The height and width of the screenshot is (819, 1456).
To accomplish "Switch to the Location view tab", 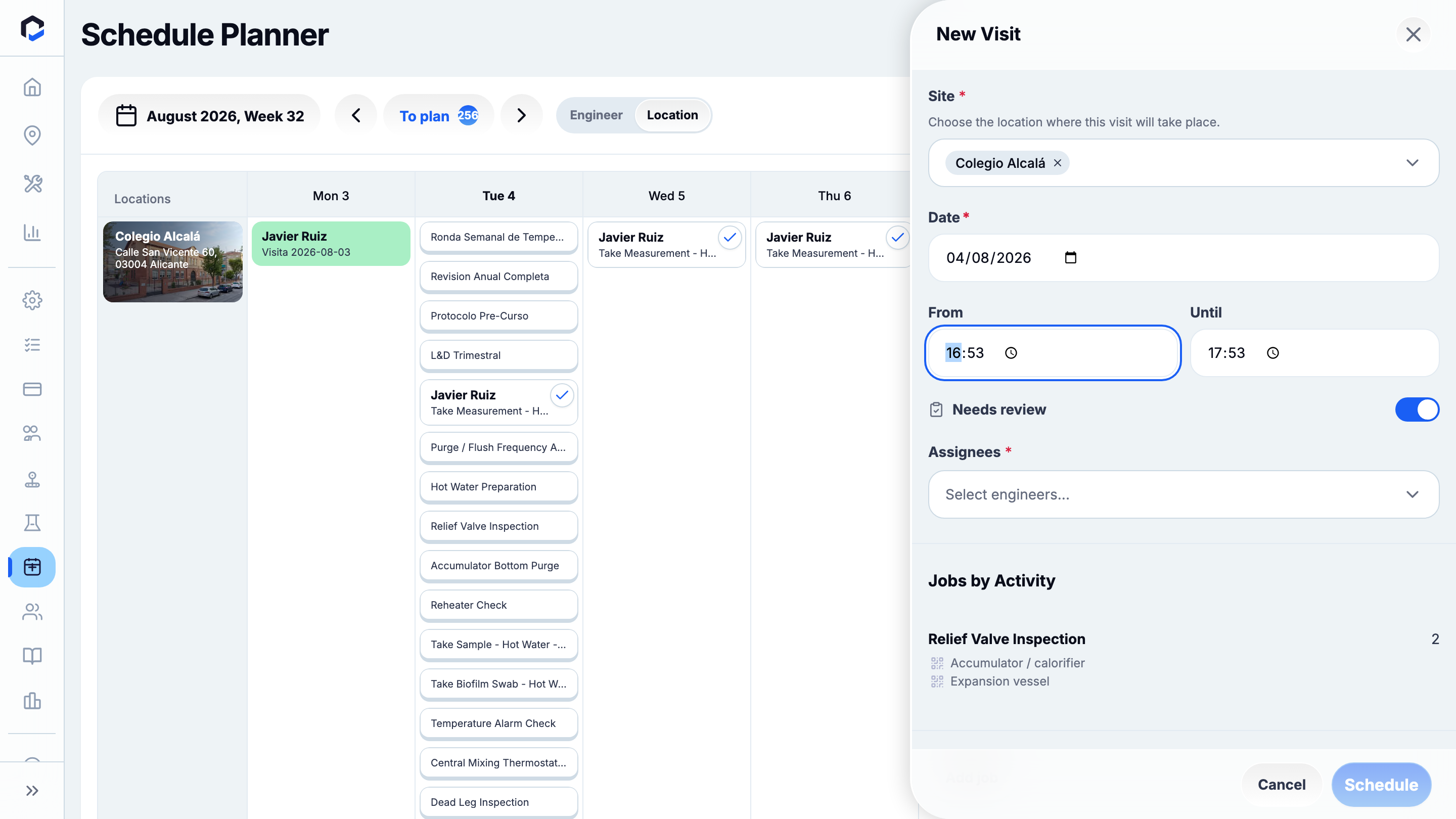I will pyautogui.click(x=672, y=115).
